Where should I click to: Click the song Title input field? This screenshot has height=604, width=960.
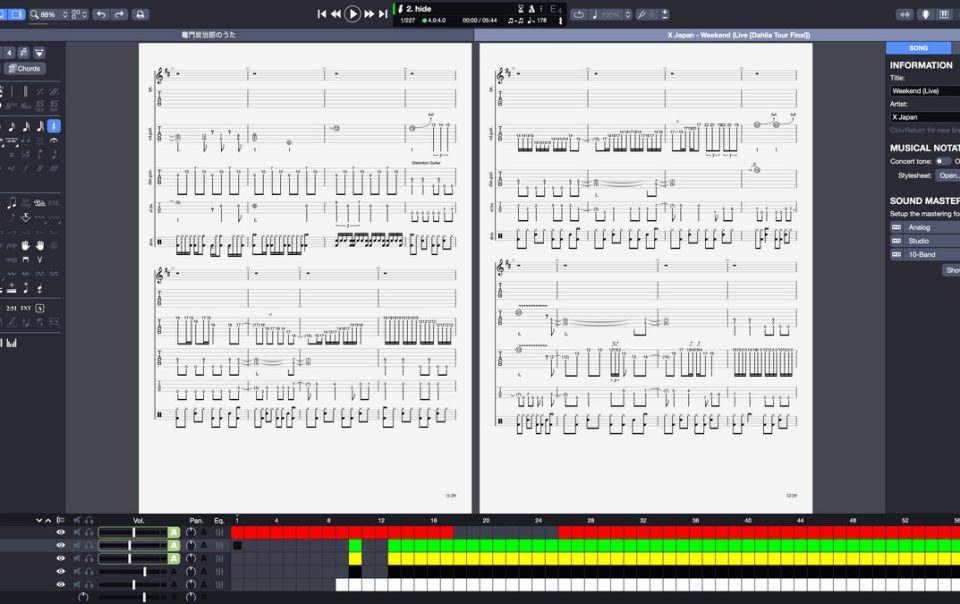[924, 91]
